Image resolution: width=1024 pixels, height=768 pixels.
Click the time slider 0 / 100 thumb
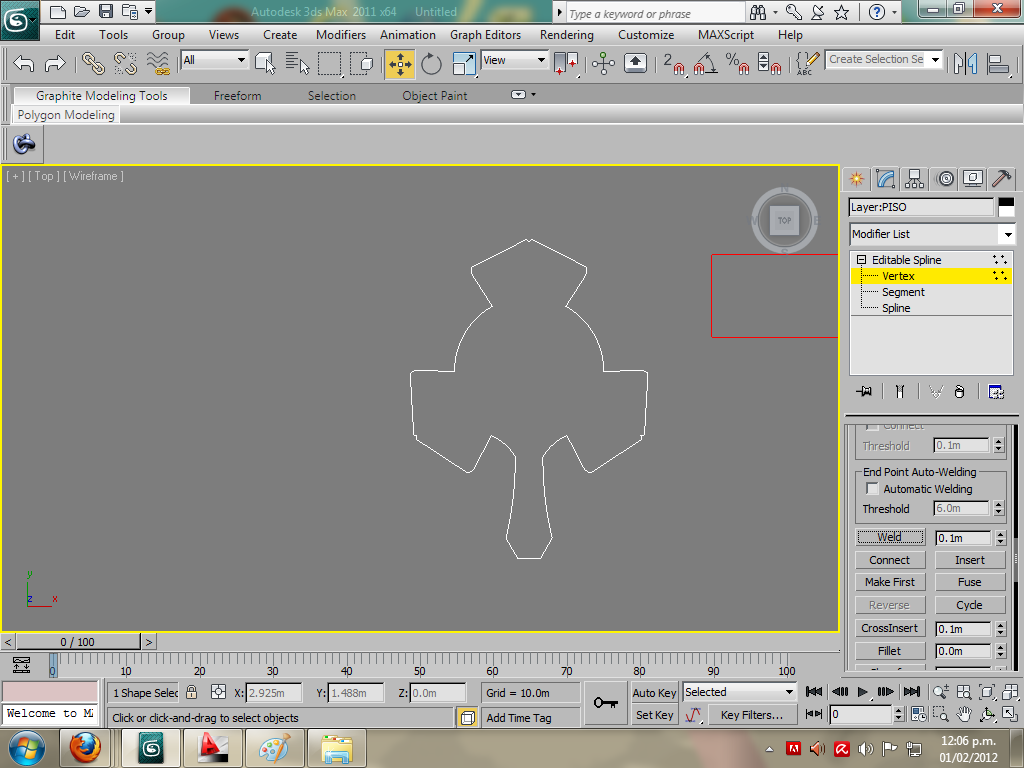pos(78,642)
